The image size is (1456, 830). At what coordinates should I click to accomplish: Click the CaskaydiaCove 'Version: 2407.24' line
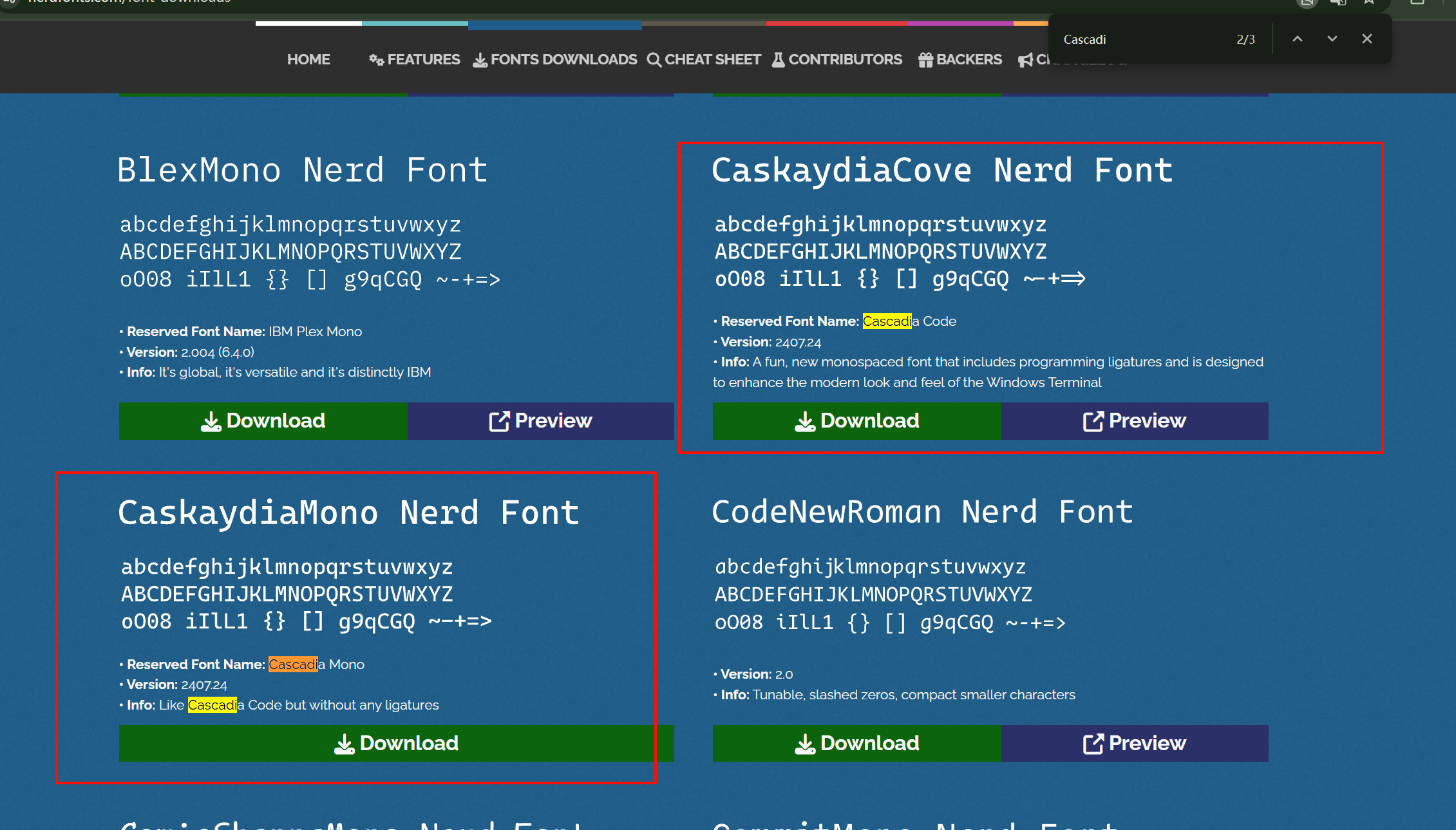tap(768, 342)
